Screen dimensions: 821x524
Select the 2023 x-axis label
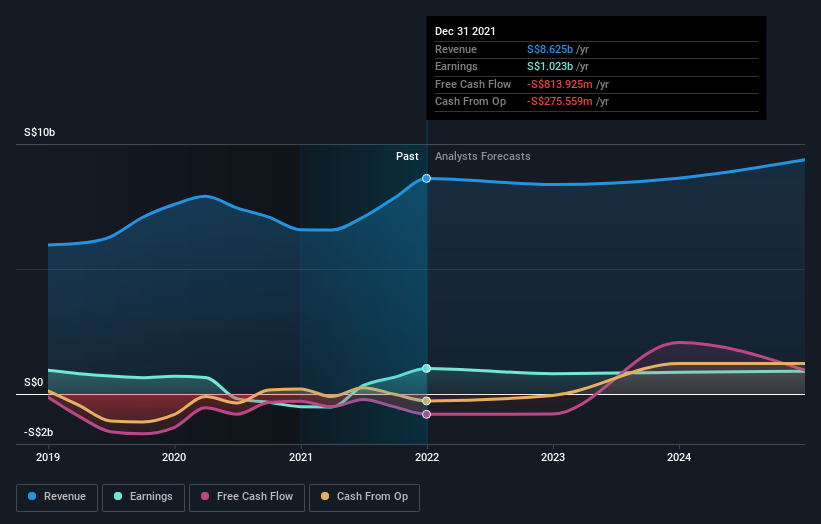(x=553, y=458)
